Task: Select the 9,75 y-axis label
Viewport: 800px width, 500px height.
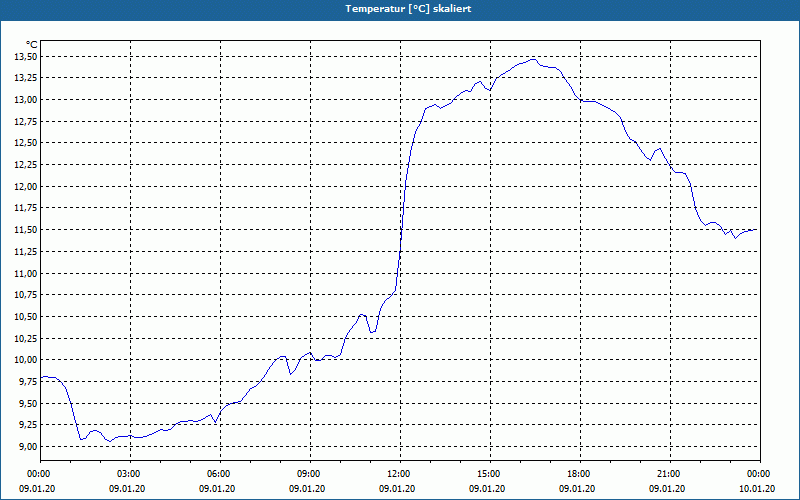Action: click(x=28, y=382)
